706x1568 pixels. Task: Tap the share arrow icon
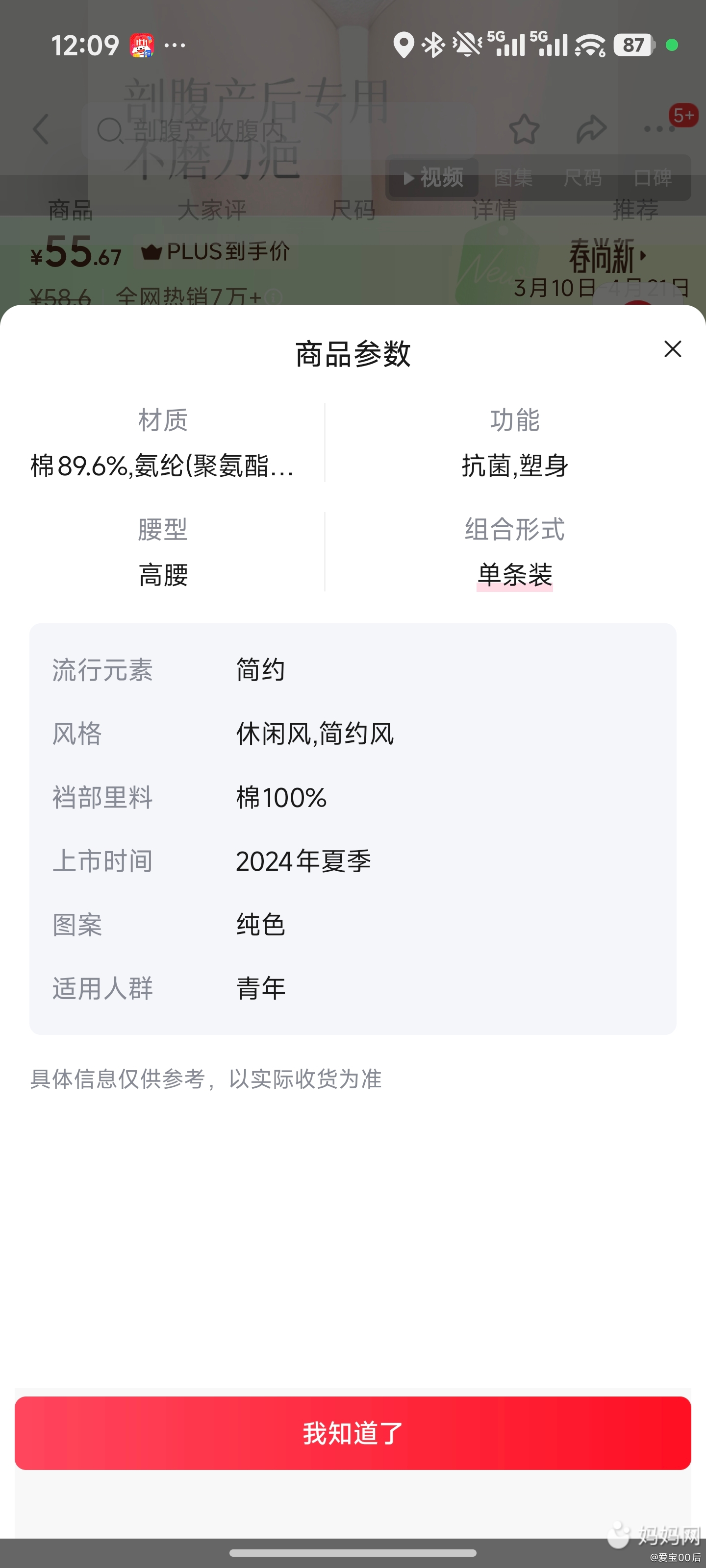pyautogui.click(x=591, y=129)
